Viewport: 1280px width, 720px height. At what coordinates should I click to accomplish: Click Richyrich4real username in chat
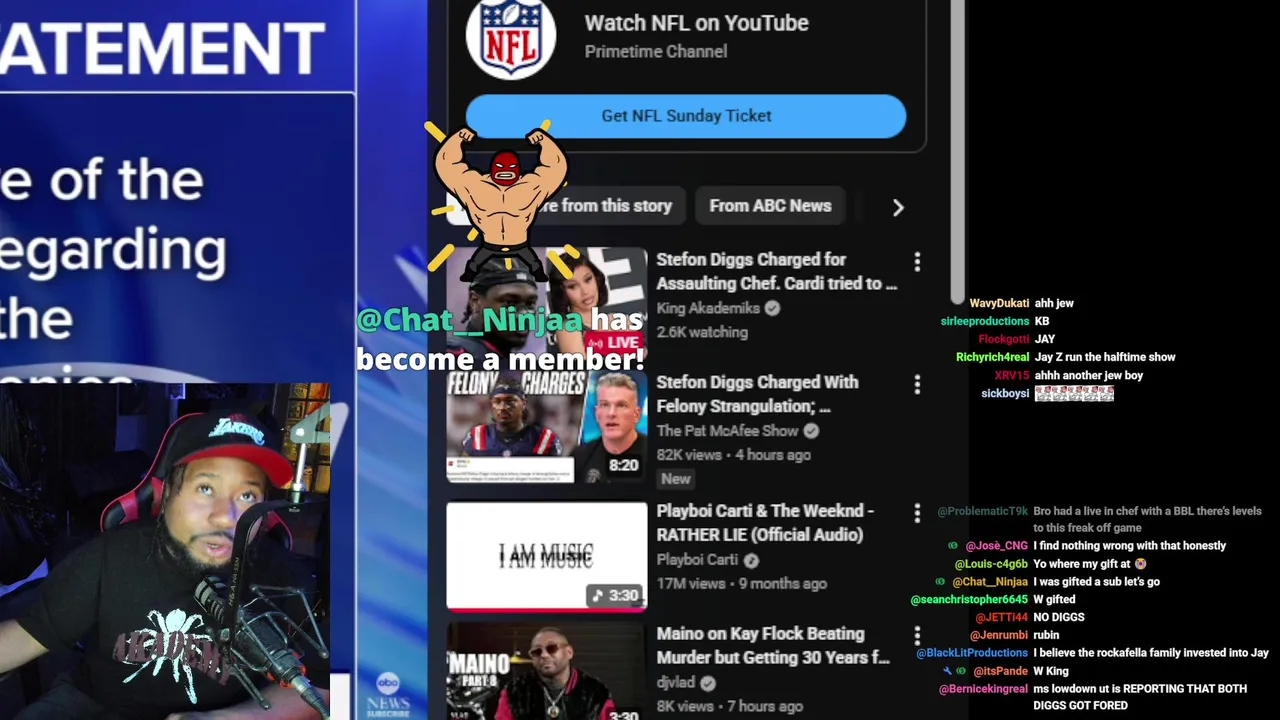point(992,357)
